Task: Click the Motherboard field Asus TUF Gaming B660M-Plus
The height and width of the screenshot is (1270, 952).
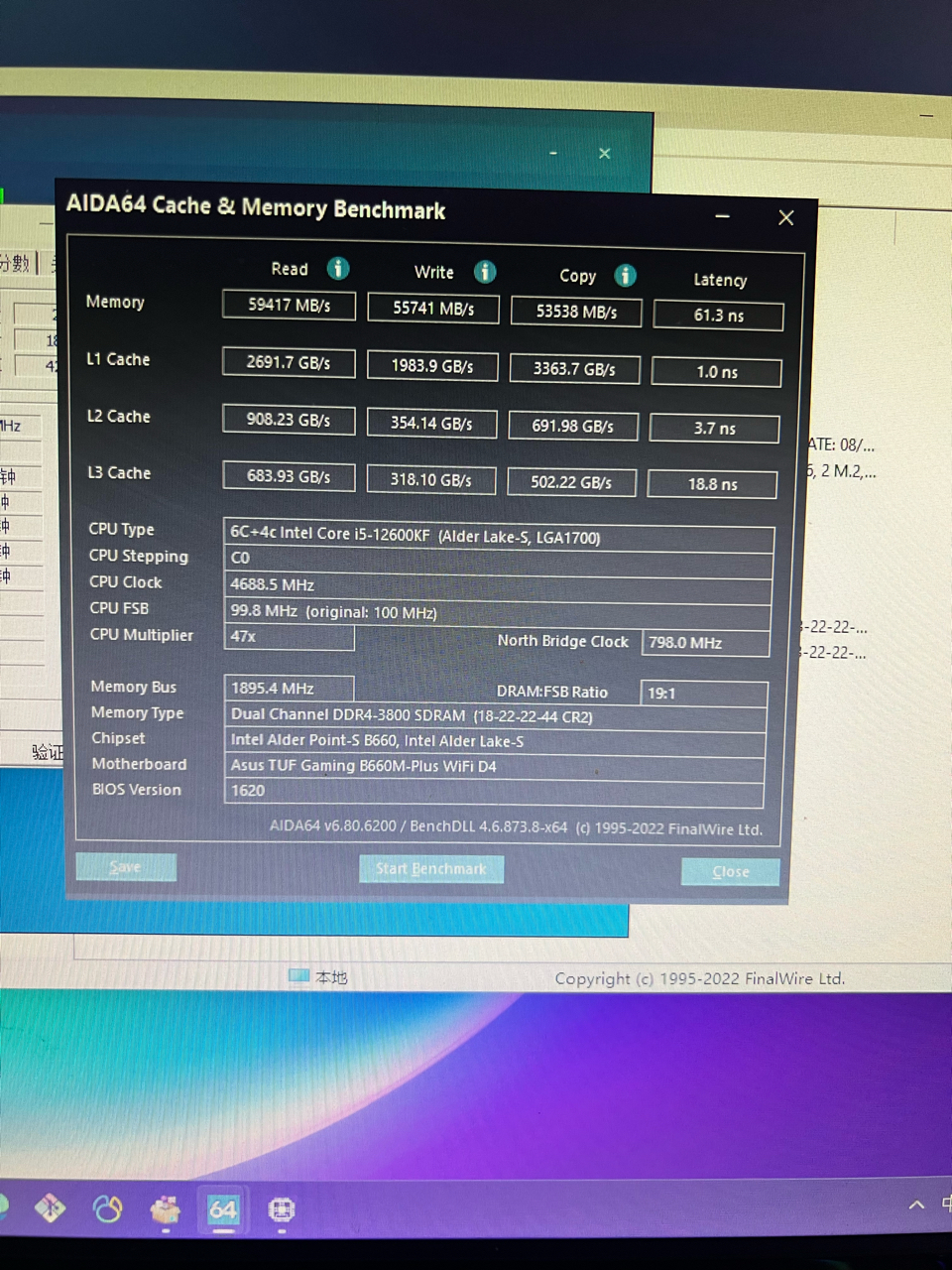Action: (x=495, y=766)
